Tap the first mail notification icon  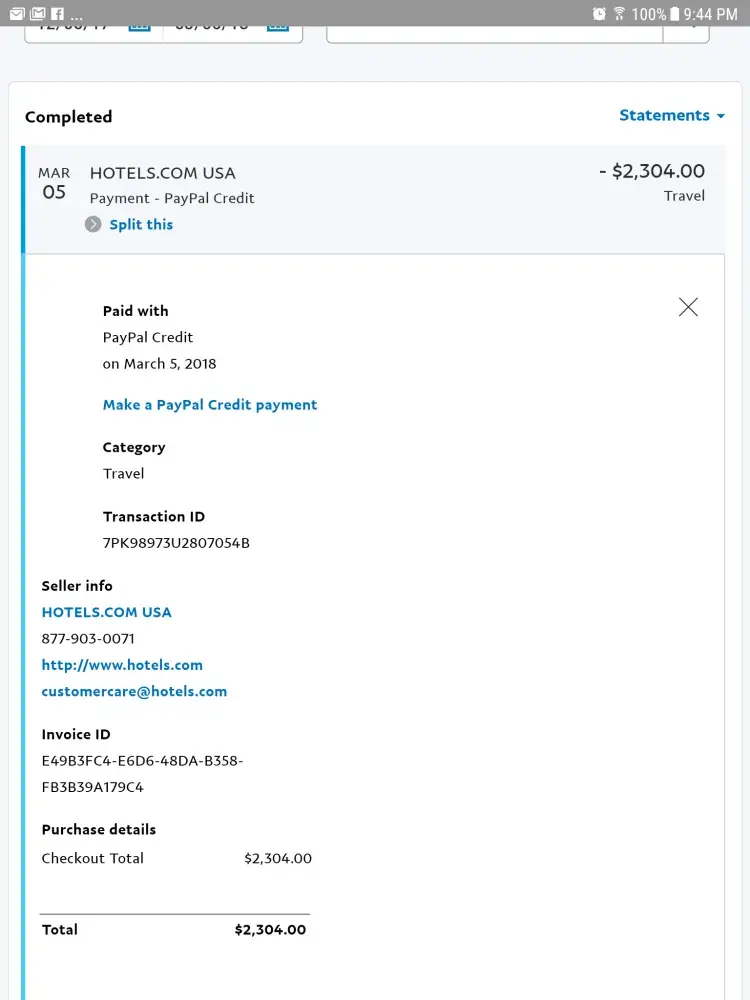[x=16, y=14]
